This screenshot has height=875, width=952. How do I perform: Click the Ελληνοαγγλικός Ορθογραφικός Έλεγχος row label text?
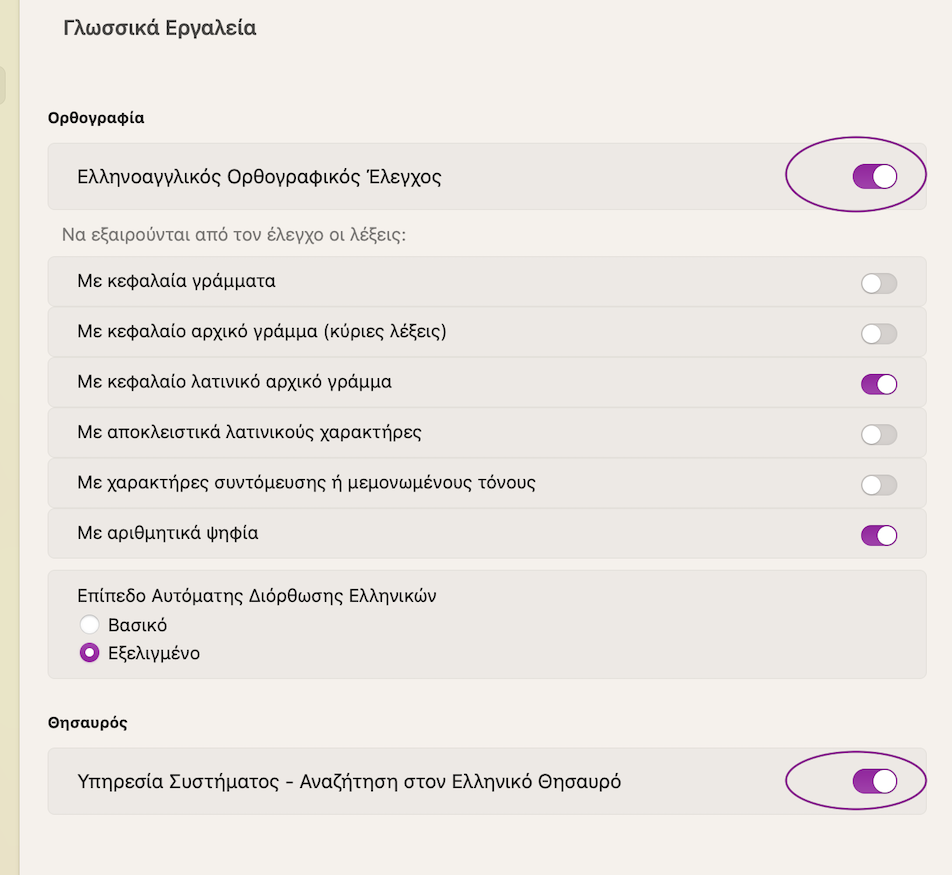[259, 177]
